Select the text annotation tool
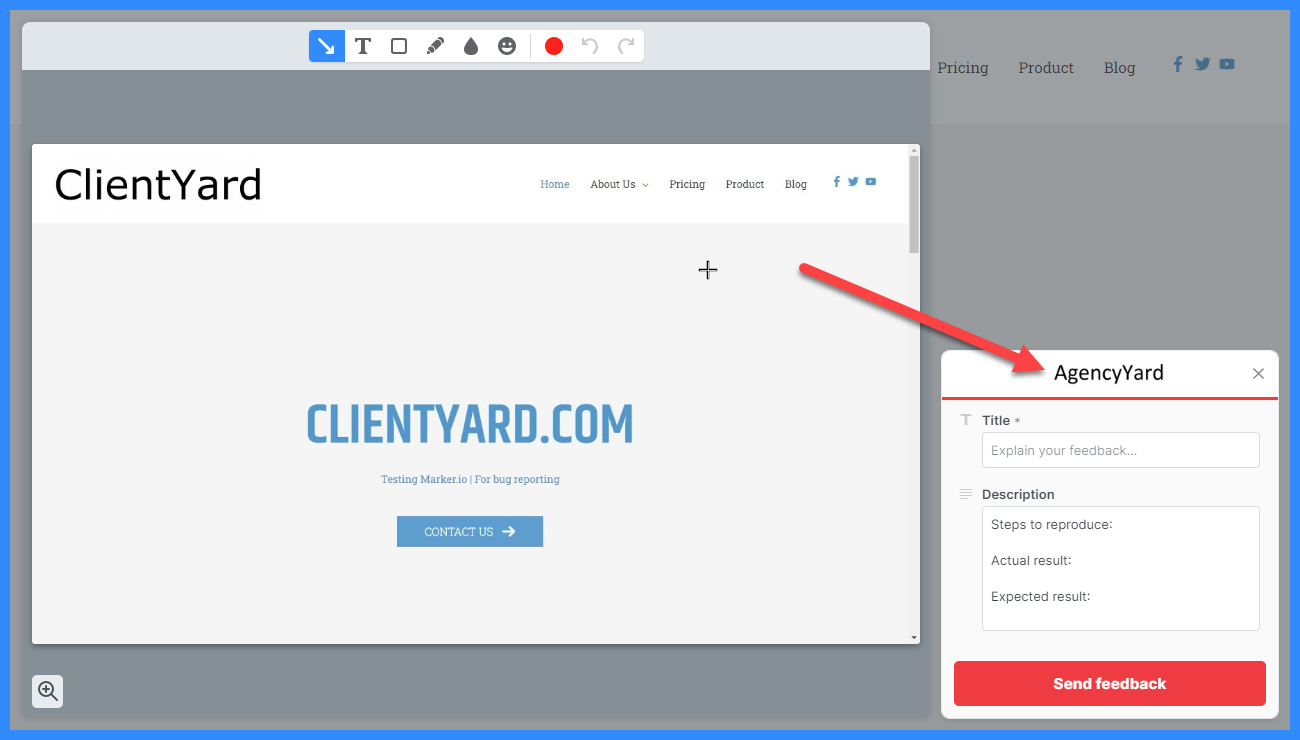 tap(363, 46)
